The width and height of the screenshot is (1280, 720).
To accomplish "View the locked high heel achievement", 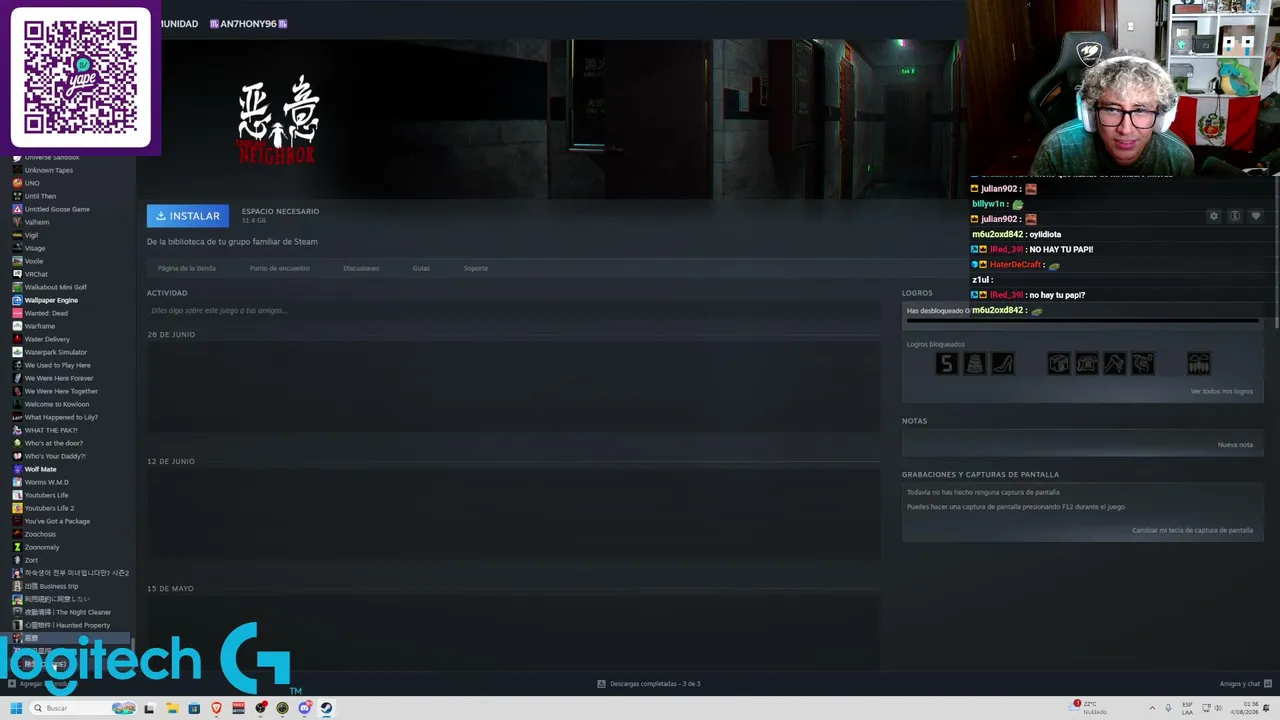I will tap(1002, 364).
